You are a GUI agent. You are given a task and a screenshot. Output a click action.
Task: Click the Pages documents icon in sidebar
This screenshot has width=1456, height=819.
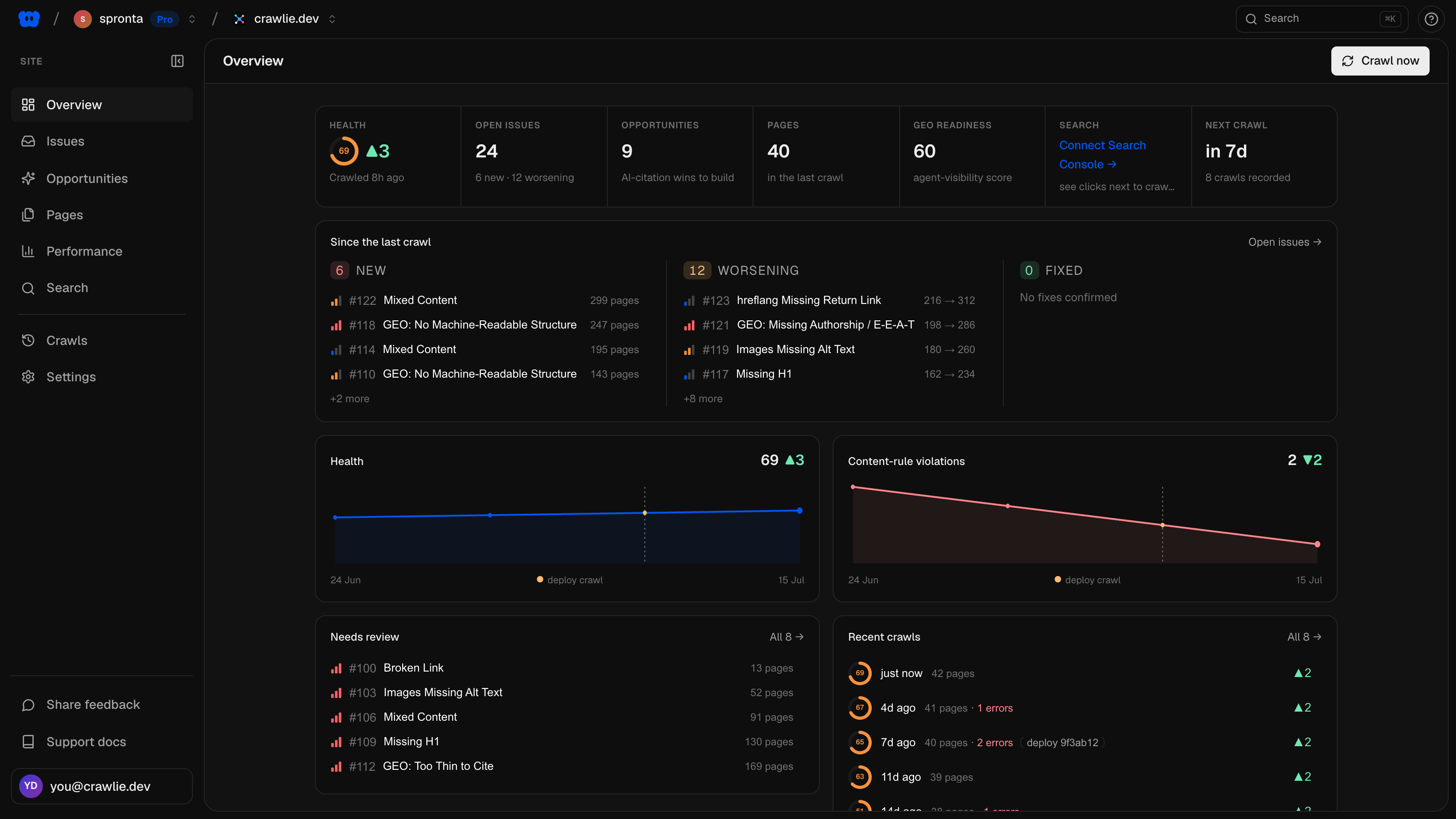(28, 215)
